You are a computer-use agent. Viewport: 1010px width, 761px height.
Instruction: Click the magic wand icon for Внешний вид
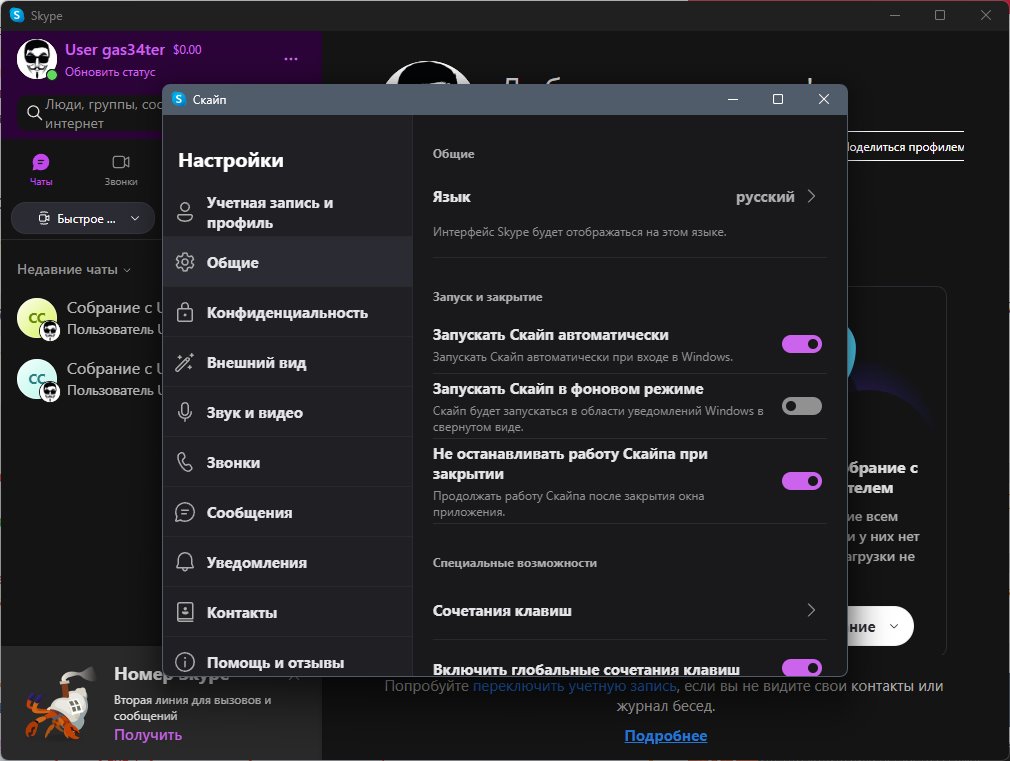coord(184,363)
